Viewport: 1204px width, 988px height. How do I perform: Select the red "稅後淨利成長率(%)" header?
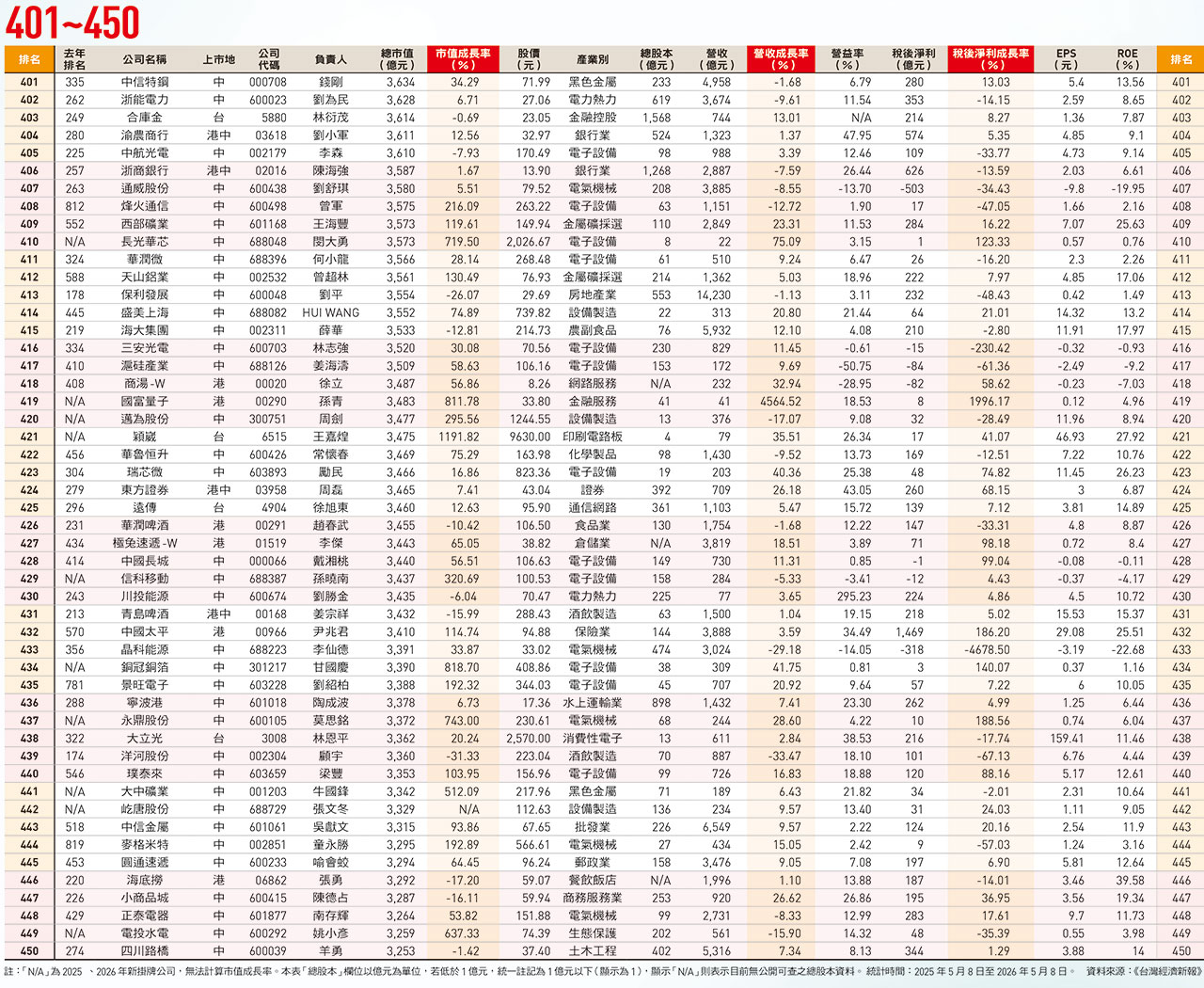coord(990,59)
